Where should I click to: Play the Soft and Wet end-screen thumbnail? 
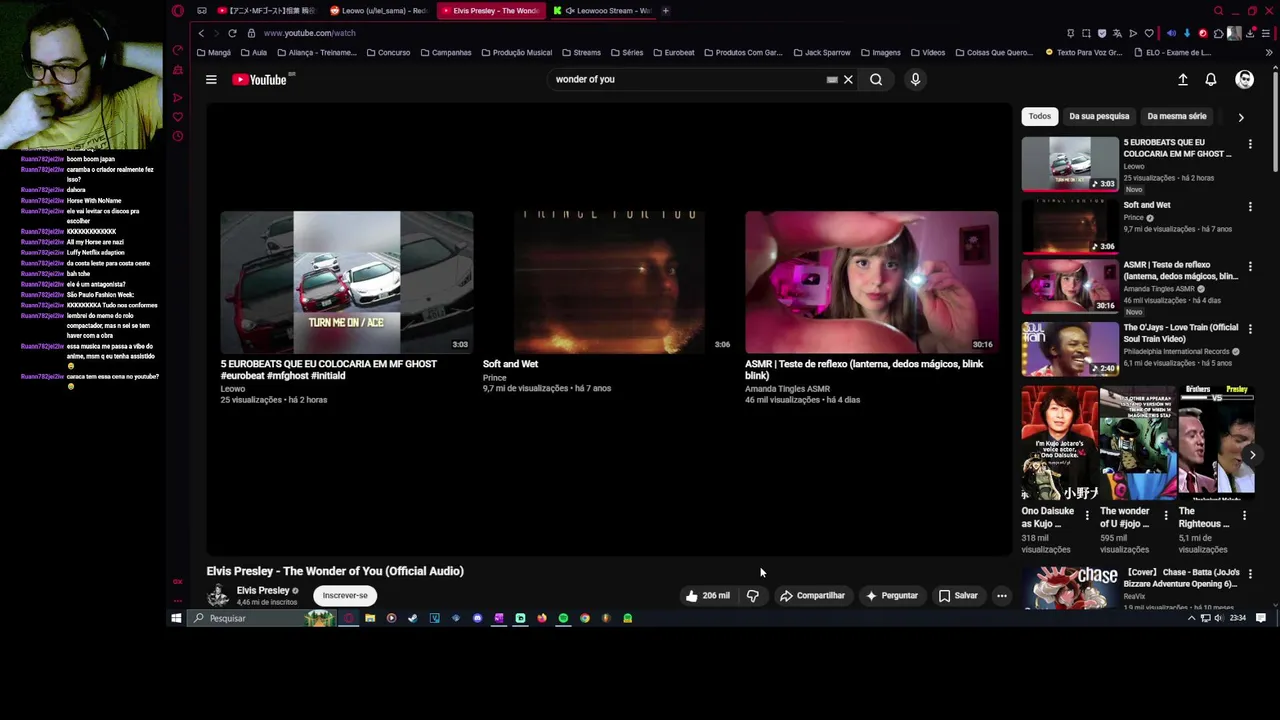(x=609, y=282)
